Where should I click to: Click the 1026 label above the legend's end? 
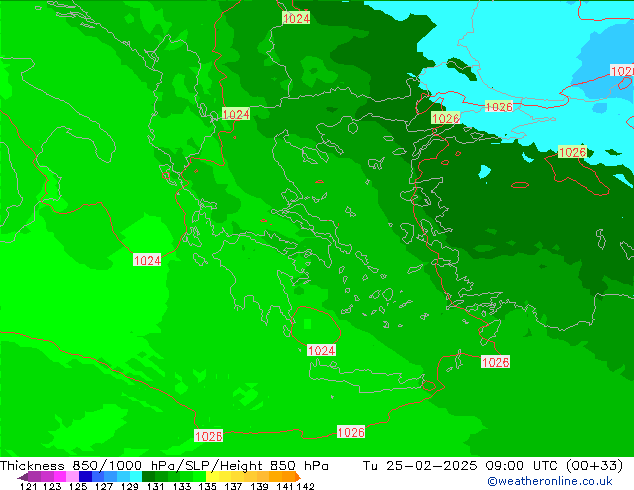point(351,432)
